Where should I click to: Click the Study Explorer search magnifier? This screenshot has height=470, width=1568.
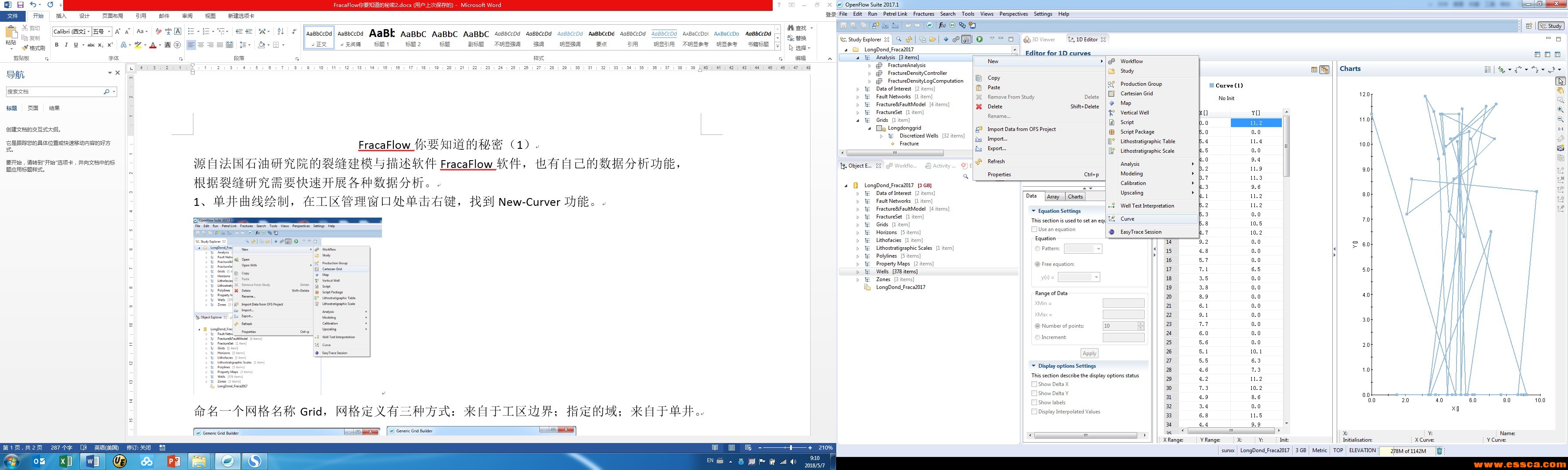[899, 40]
